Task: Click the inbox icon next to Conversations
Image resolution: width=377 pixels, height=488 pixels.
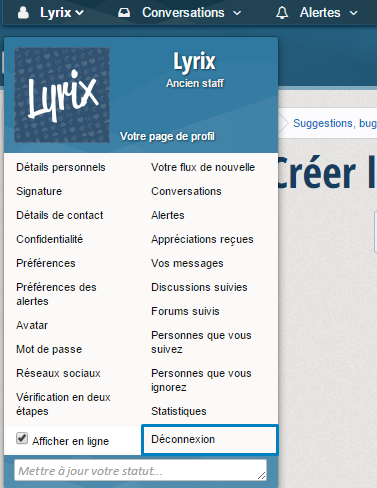Action: [x=124, y=13]
